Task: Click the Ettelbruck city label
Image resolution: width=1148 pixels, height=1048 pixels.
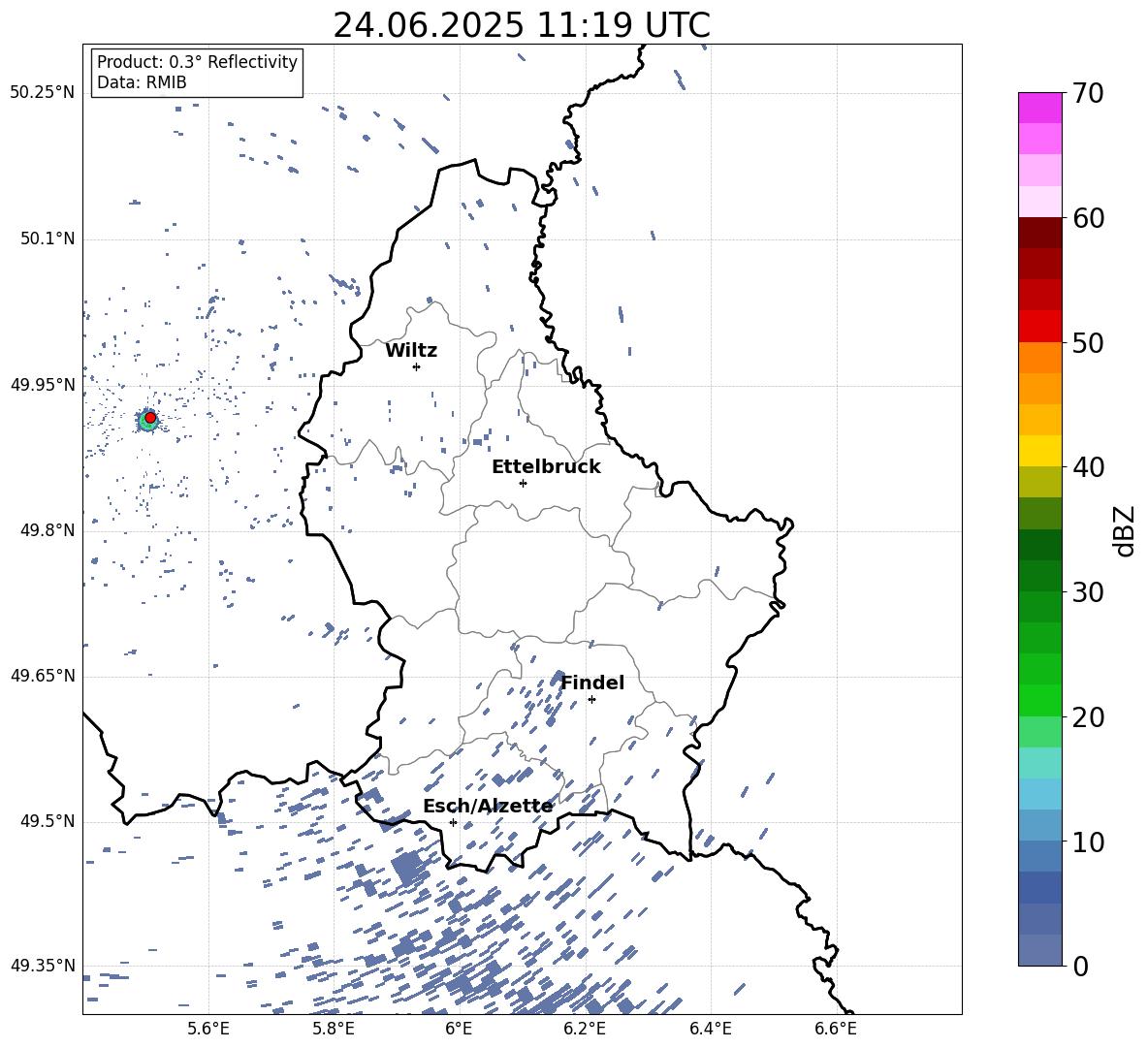Action: tap(546, 467)
